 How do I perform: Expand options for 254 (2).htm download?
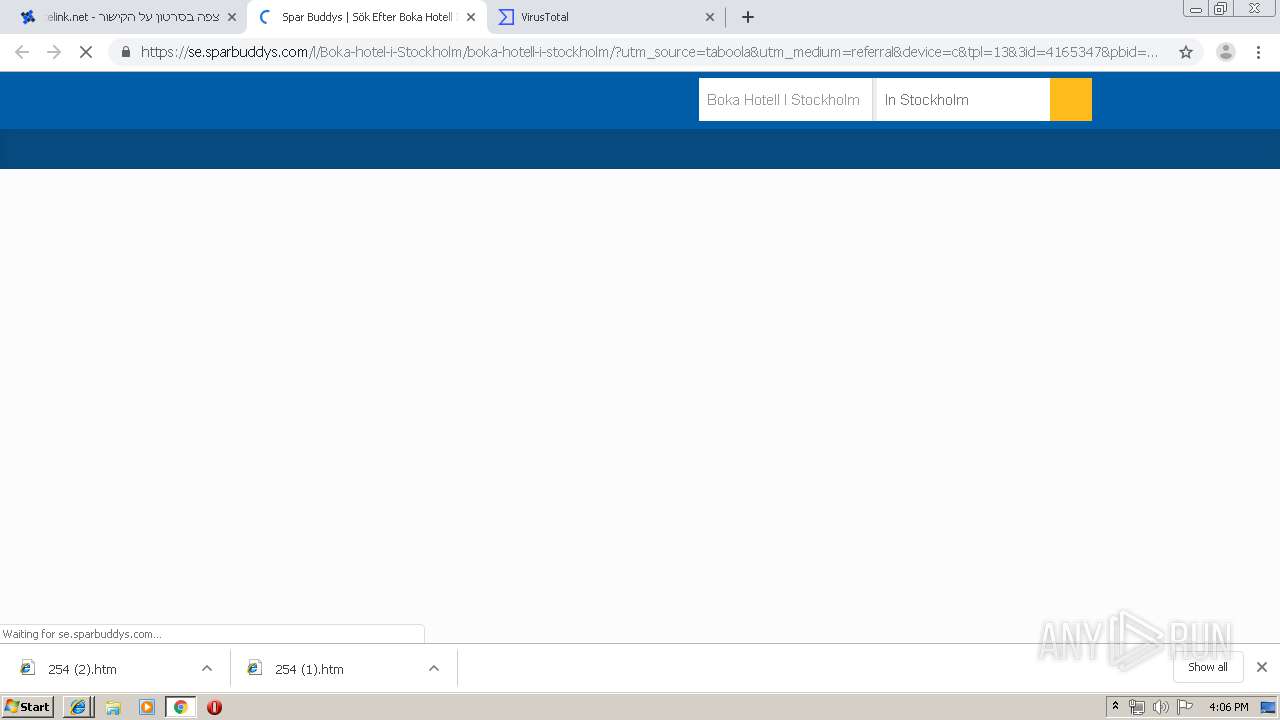point(207,669)
